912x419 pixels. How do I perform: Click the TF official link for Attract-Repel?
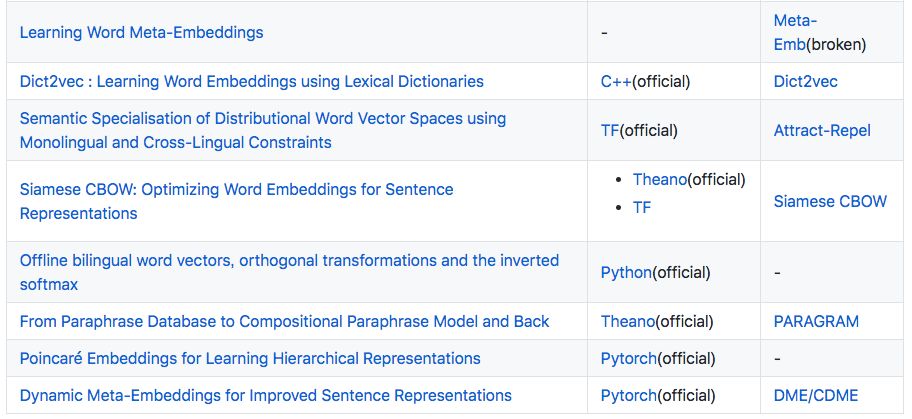pos(610,130)
